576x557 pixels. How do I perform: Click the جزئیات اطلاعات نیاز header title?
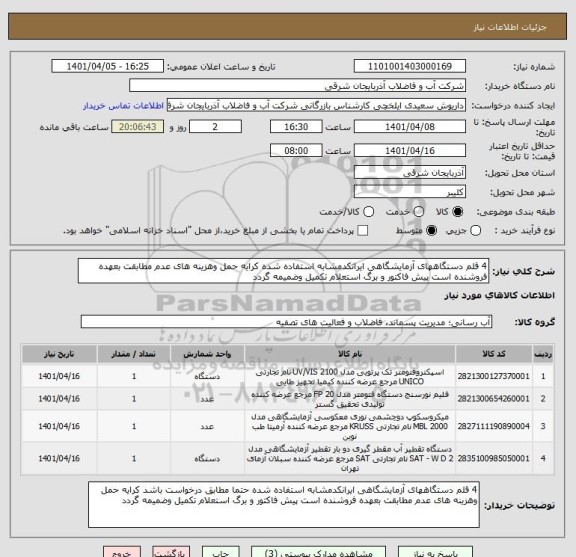[x=510, y=27]
